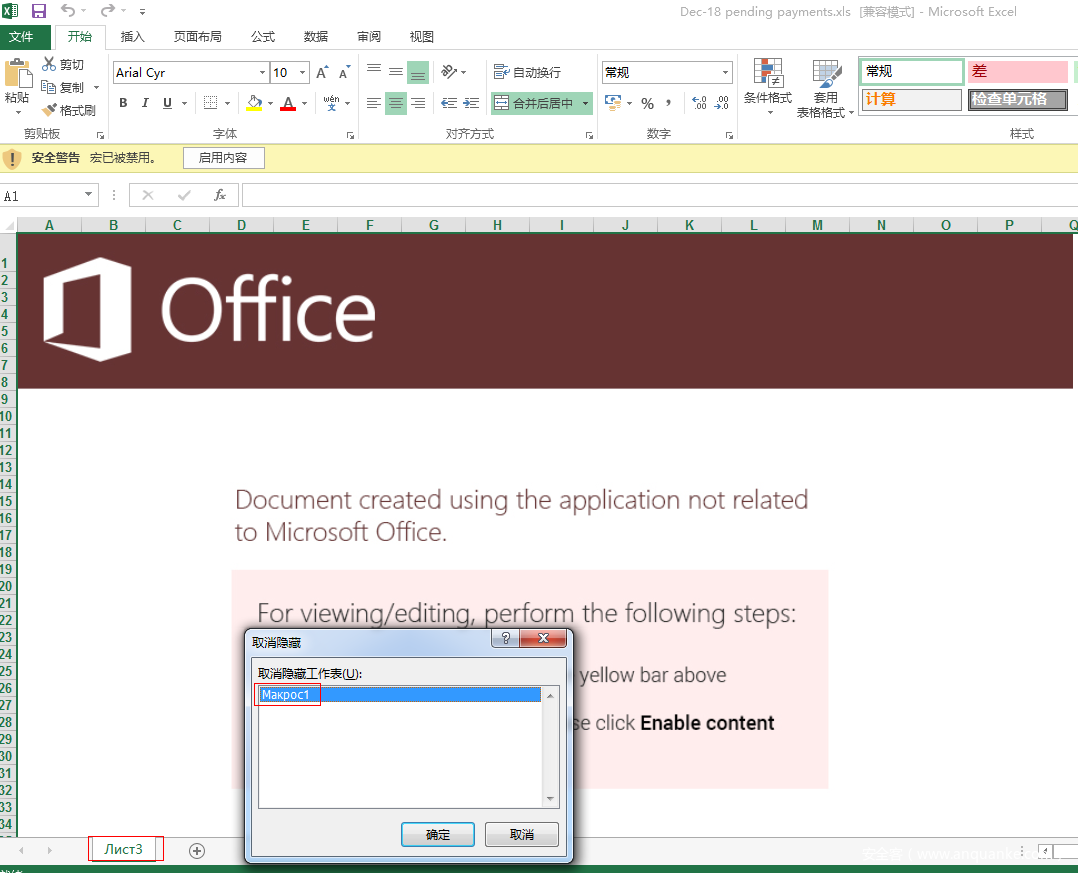Open the font settings dialog launcher (字体)
Viewport: 1078px width, 873px height.
pyautogui.click(x=350, y=135)
